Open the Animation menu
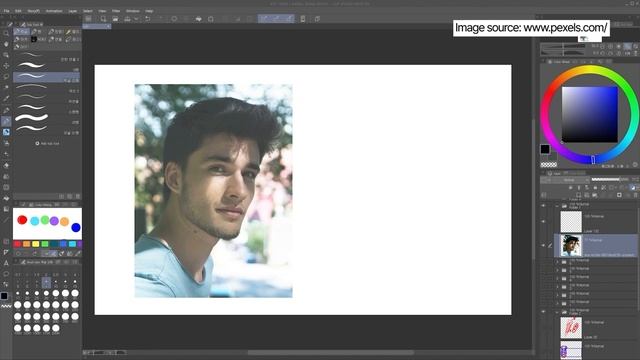The width and height of the screenshot is (640, 360). pyautogui.click(x=54, y=11)
